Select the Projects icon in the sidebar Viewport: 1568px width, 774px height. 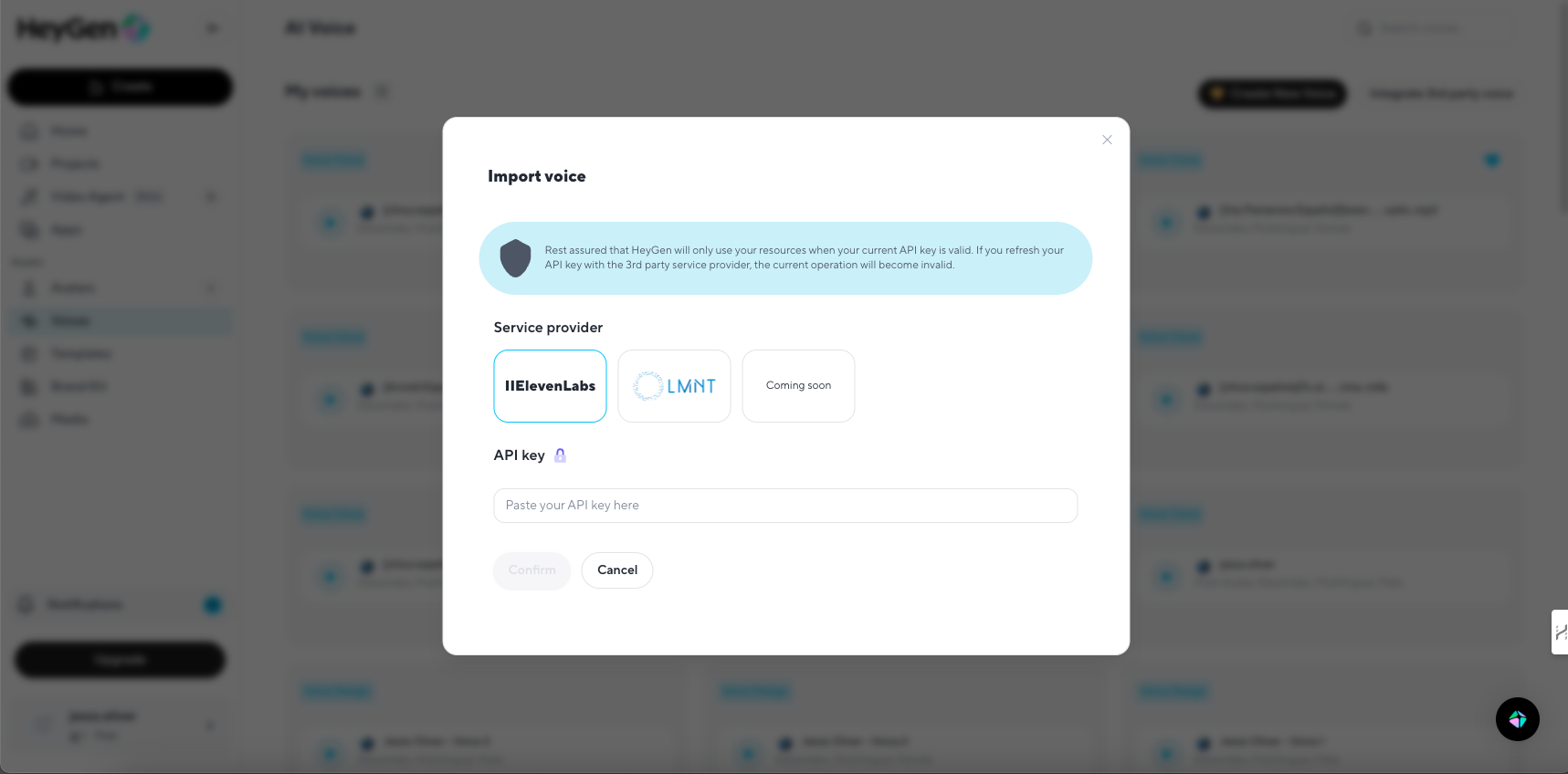tap(29, 163)
